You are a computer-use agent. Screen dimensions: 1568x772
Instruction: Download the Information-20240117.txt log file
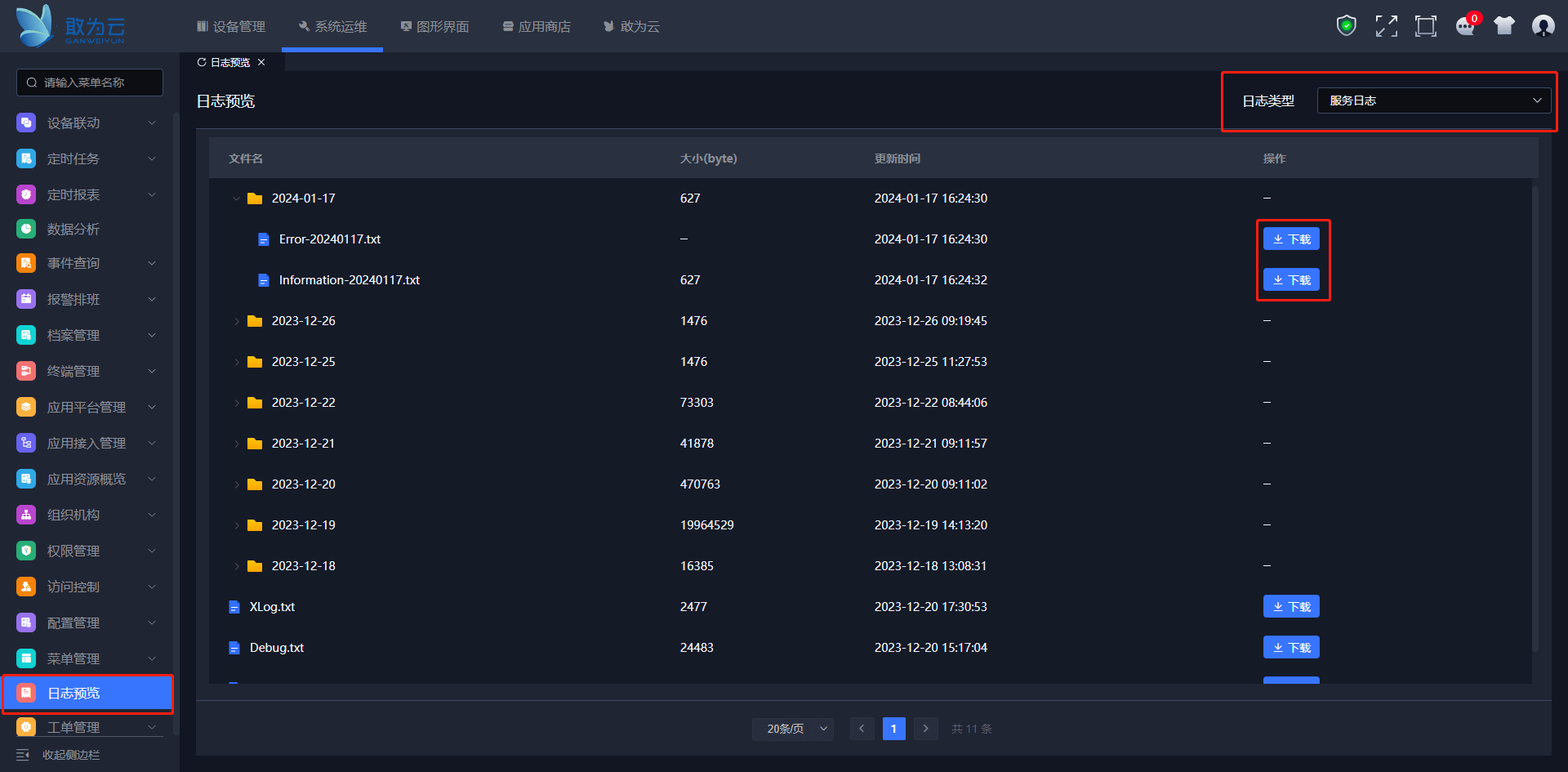(x=1291, y=280)
